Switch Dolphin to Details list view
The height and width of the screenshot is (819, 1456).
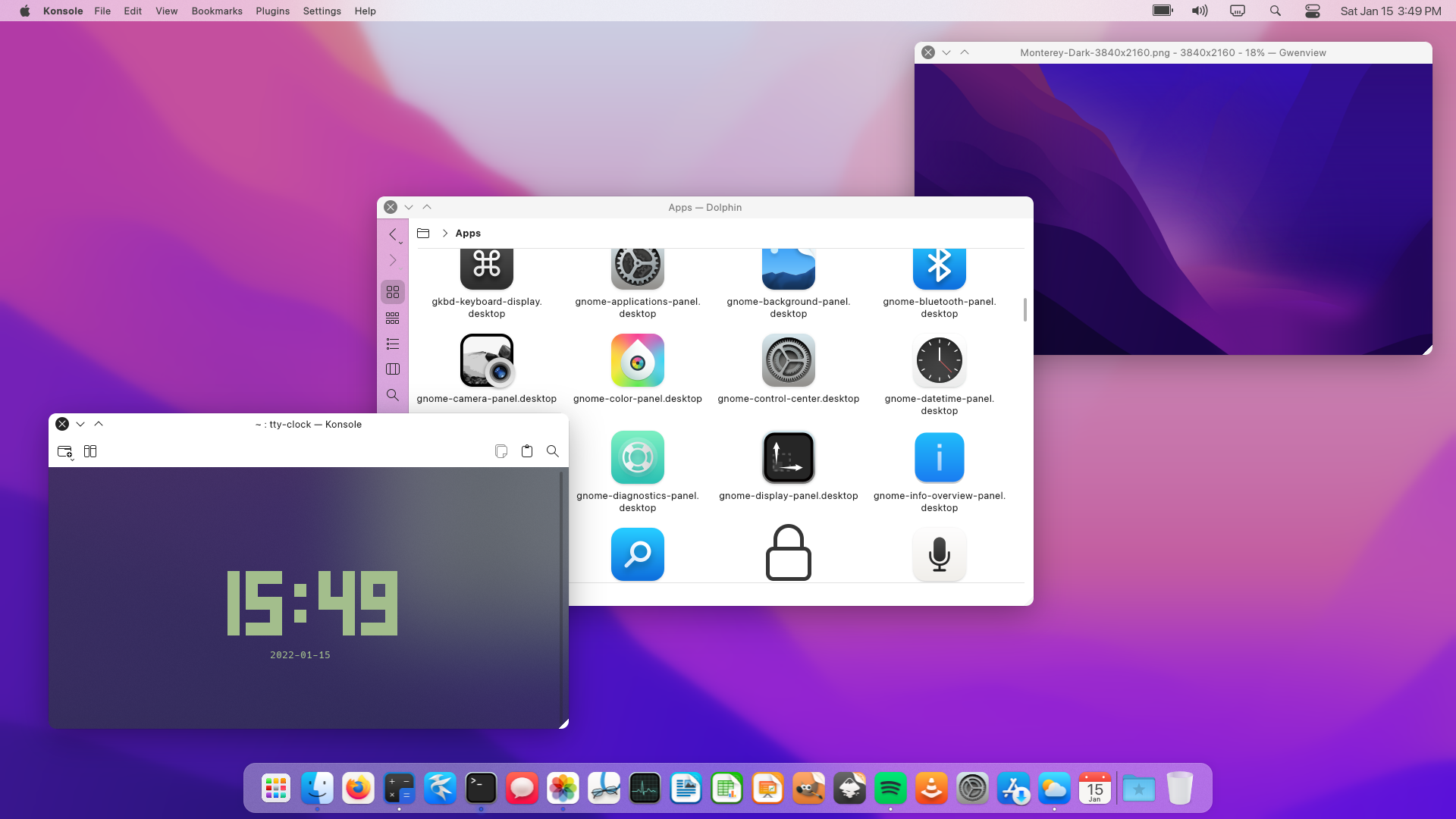click(x=393, y=344)
